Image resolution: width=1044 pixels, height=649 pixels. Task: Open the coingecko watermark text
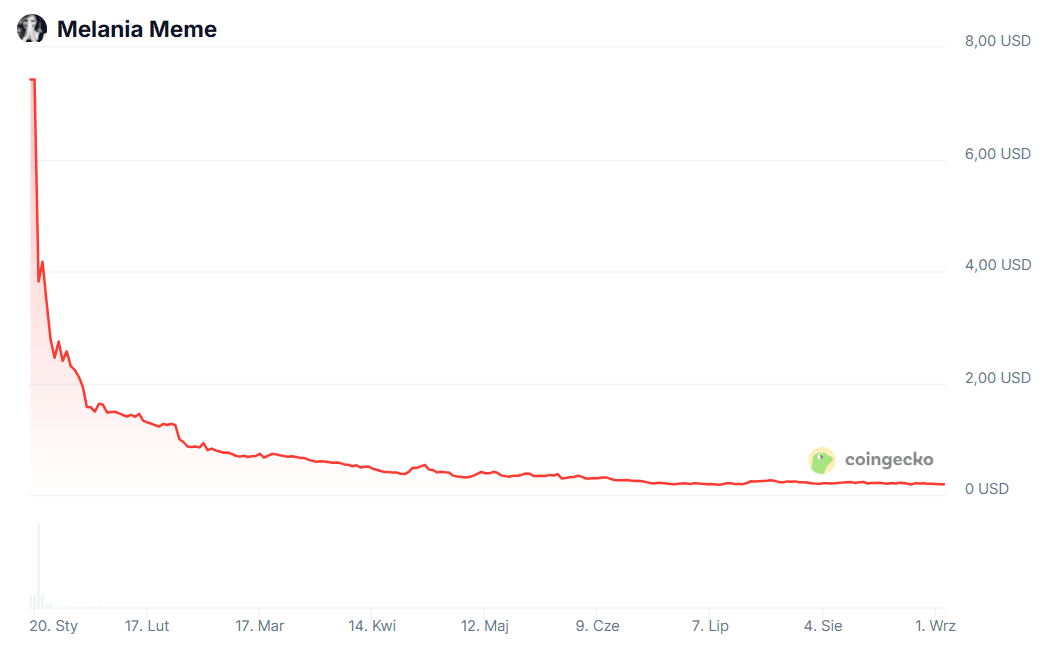(889, 459)
